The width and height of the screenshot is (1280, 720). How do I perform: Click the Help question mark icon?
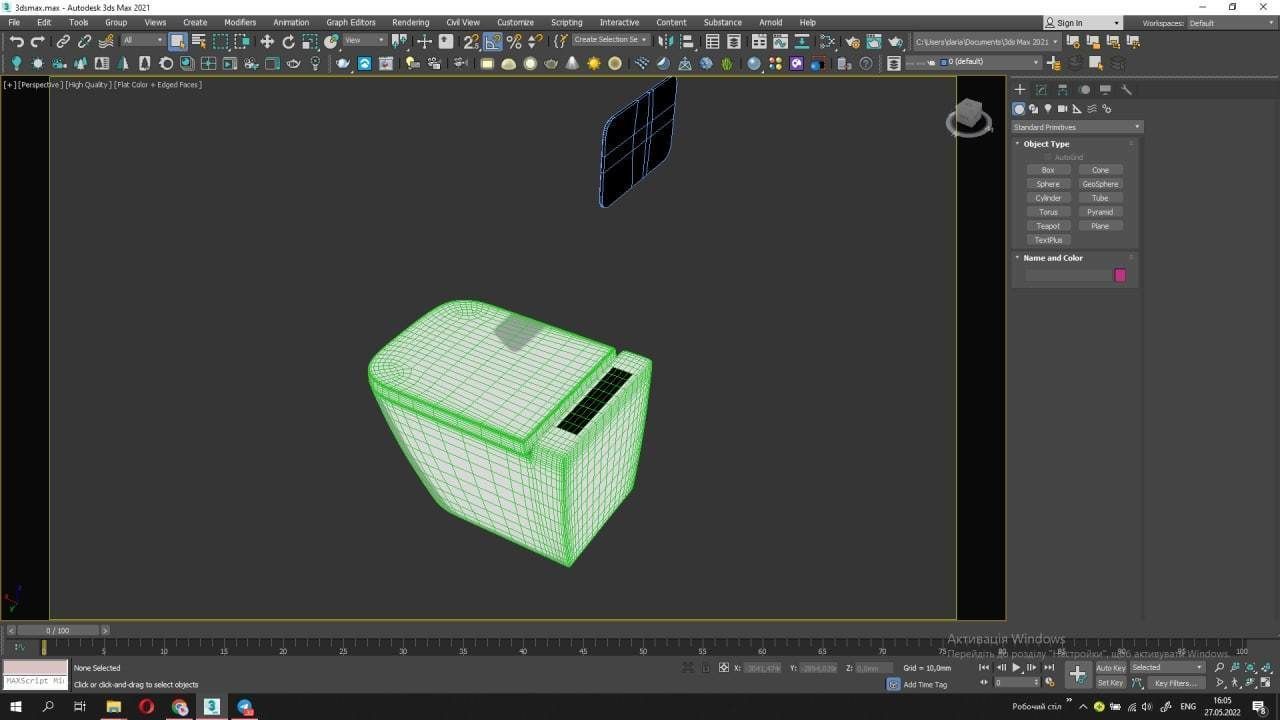click(866, 63)
